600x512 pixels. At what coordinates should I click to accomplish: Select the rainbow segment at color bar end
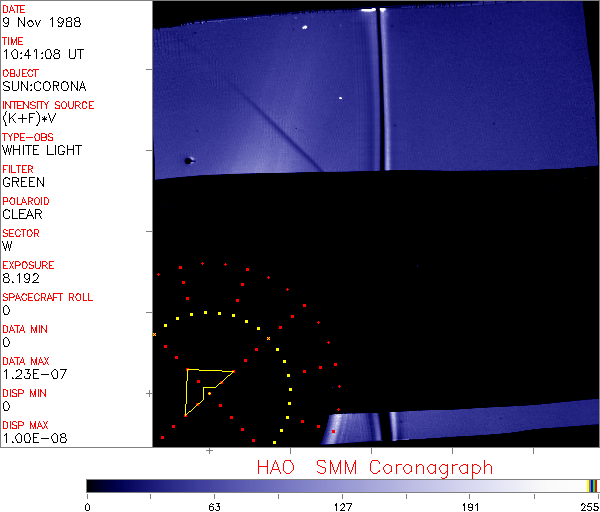593,485
